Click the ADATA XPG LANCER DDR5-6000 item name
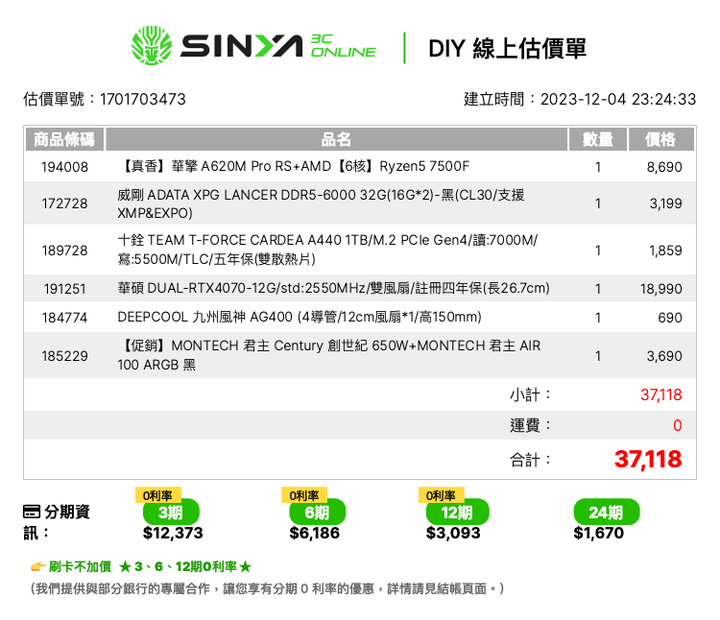The image size is (720, 620). (x=321, y=203)
